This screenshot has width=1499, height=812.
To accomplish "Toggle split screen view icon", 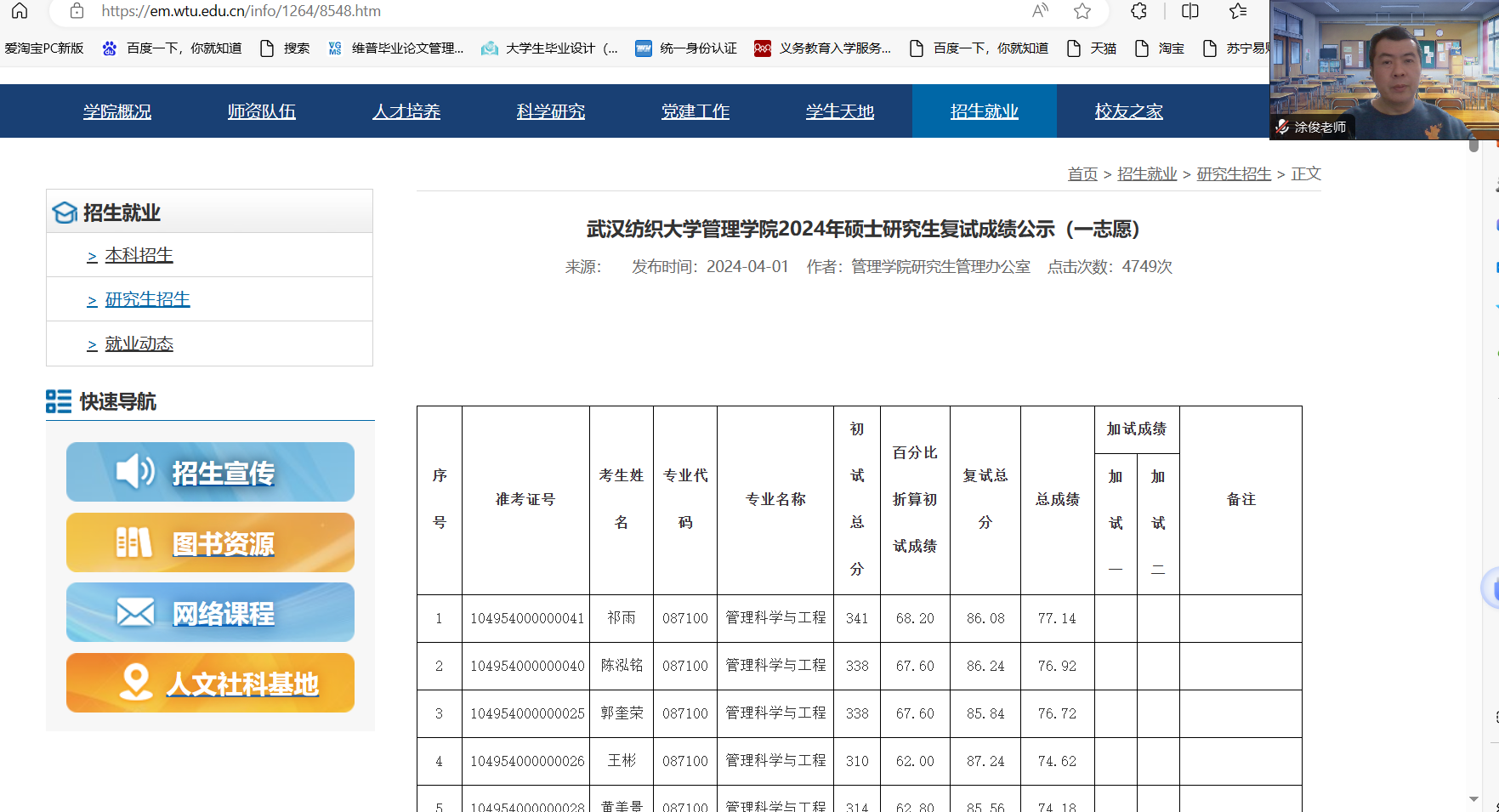I will pos(1190,11).
